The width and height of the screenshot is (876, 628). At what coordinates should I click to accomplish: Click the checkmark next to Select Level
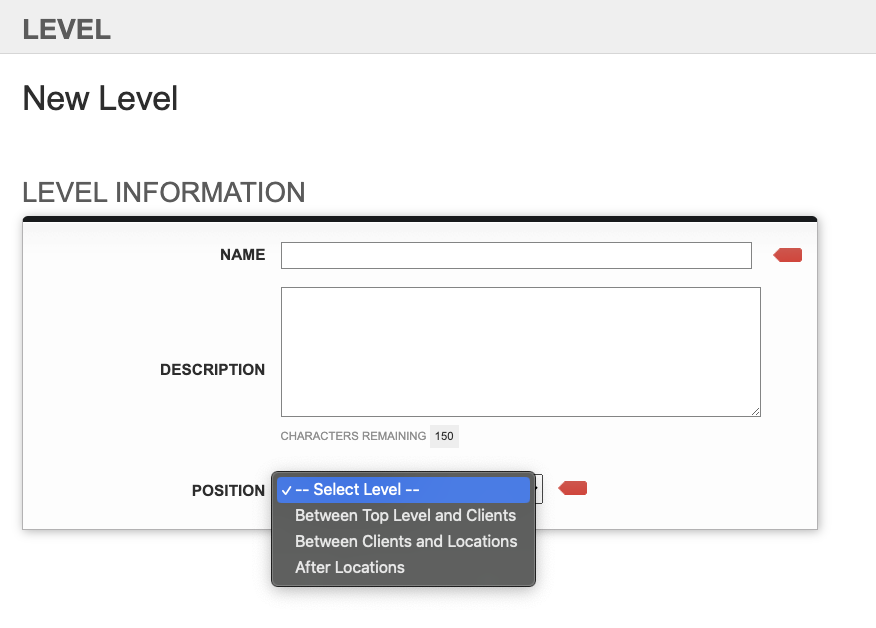287,491
